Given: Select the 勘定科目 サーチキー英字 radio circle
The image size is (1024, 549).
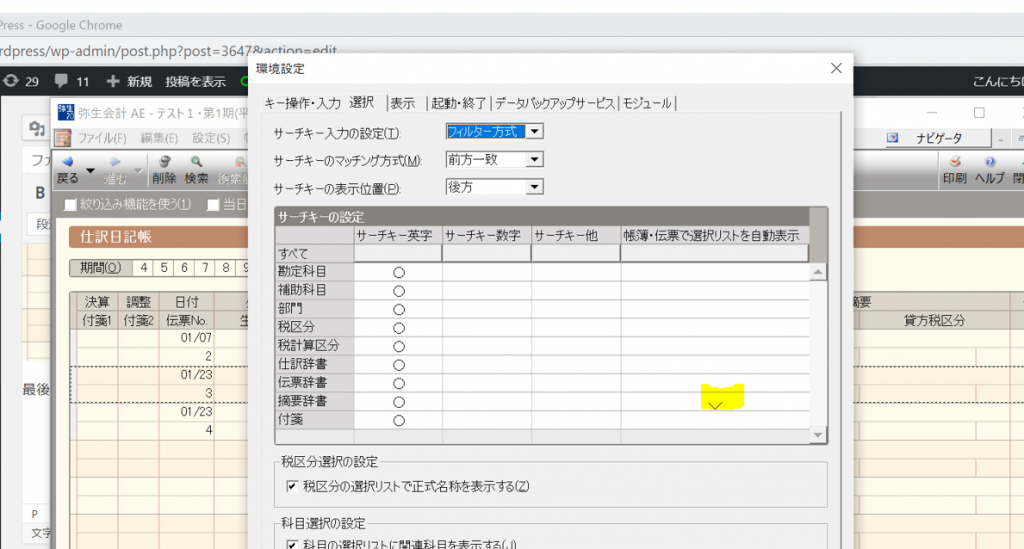Looking at the screenshot, I should pos(398,271).
